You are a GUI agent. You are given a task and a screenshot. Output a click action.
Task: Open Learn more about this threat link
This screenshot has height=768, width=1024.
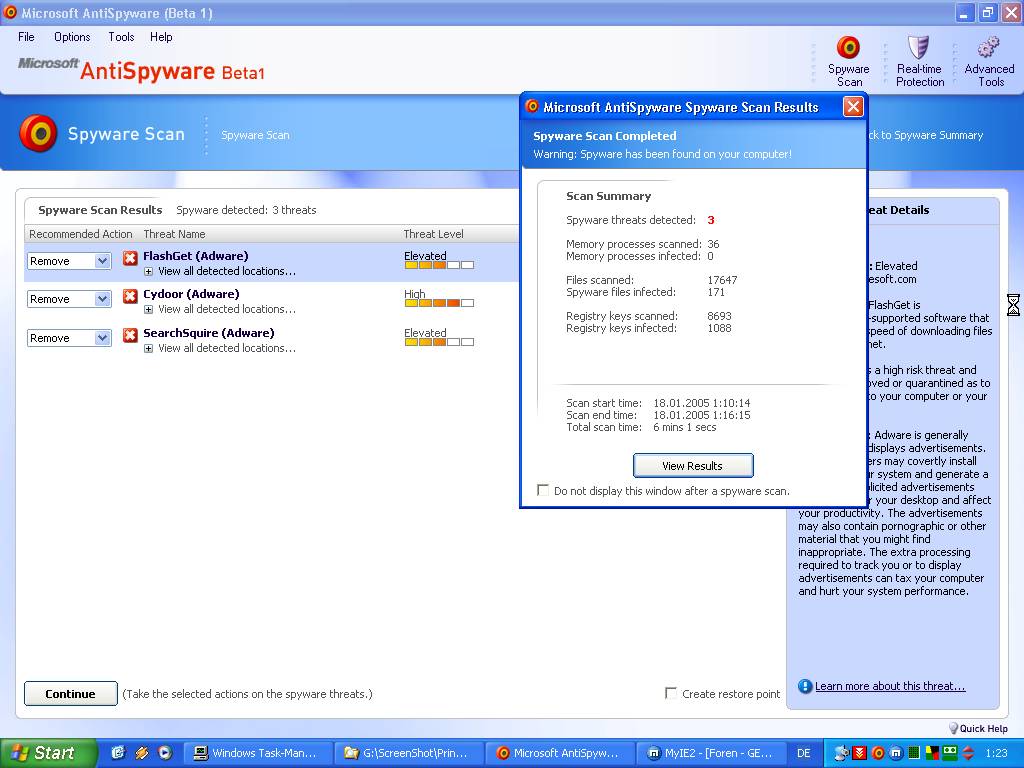pyautogui.click(x=890, y=686)
